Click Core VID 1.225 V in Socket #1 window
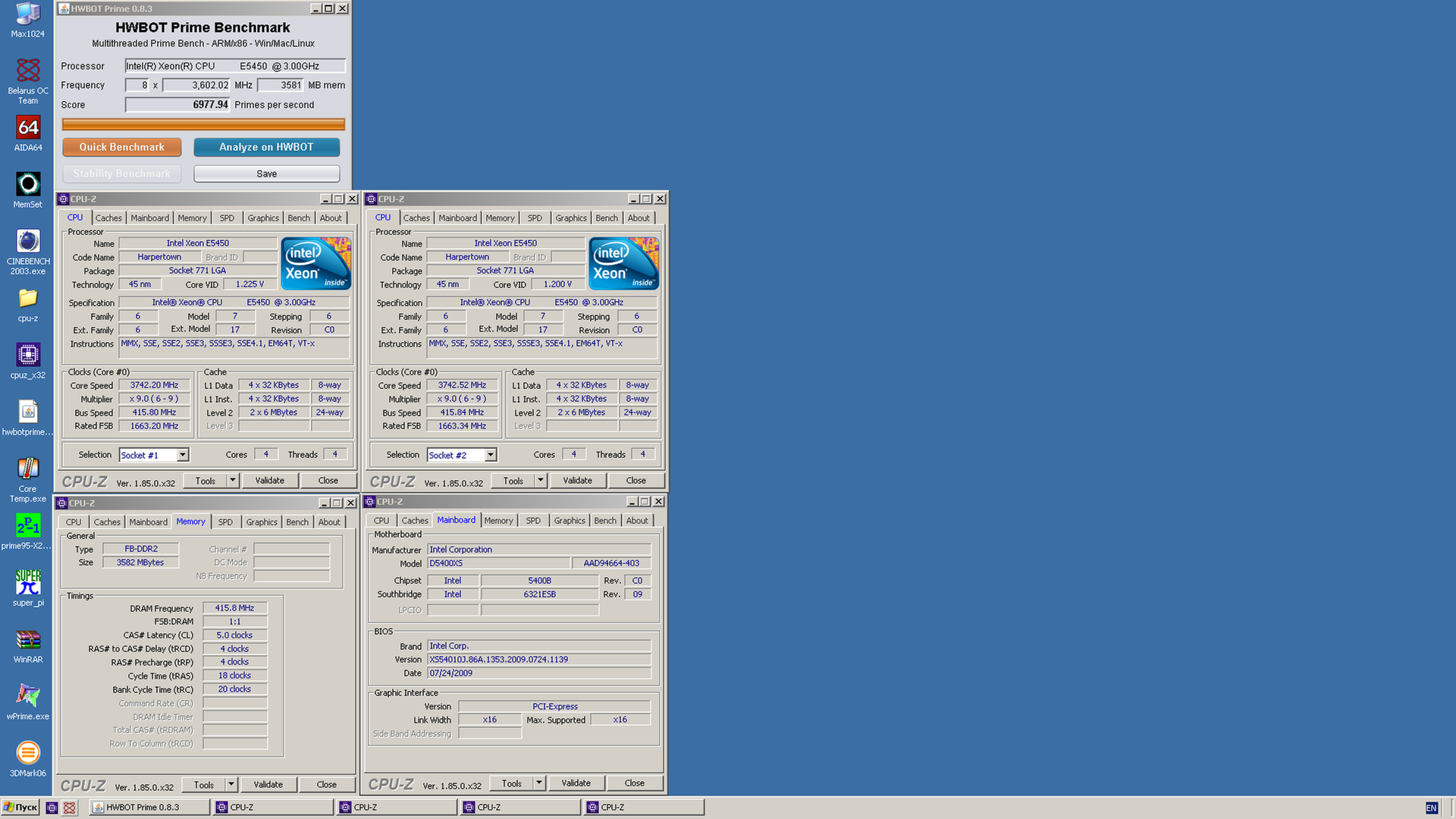This screenshot has height=819, width=1456. click(250, 284)
